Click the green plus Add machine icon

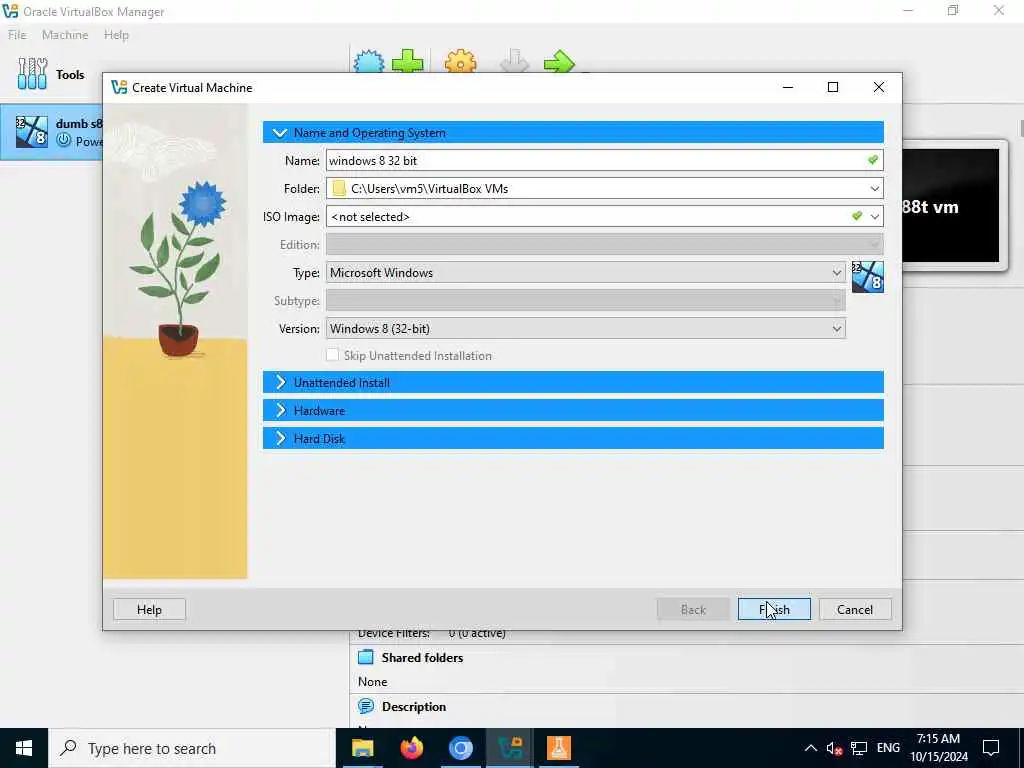(408, 61)
